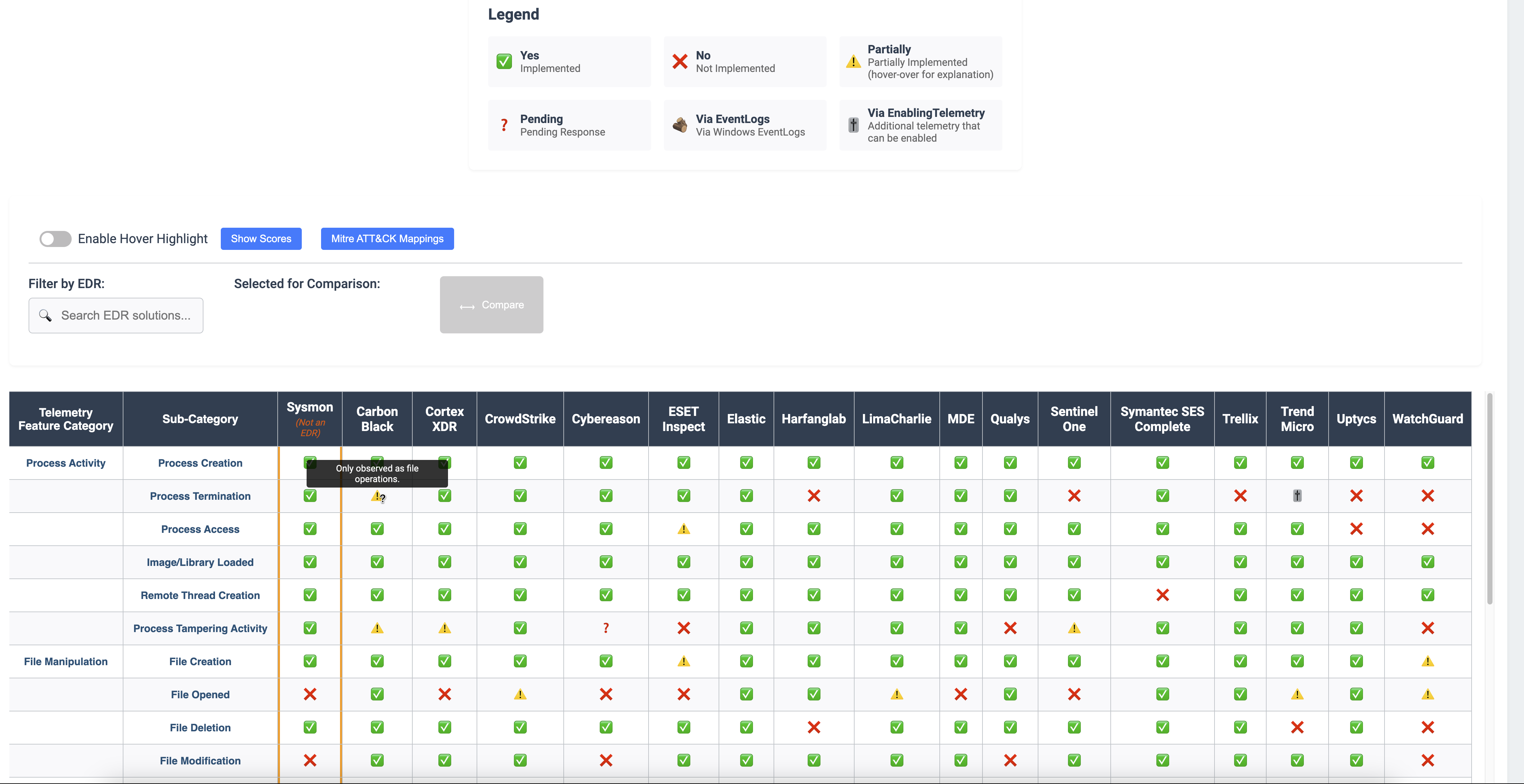Click Qualys' File Modification red X

click(1010, 760)
